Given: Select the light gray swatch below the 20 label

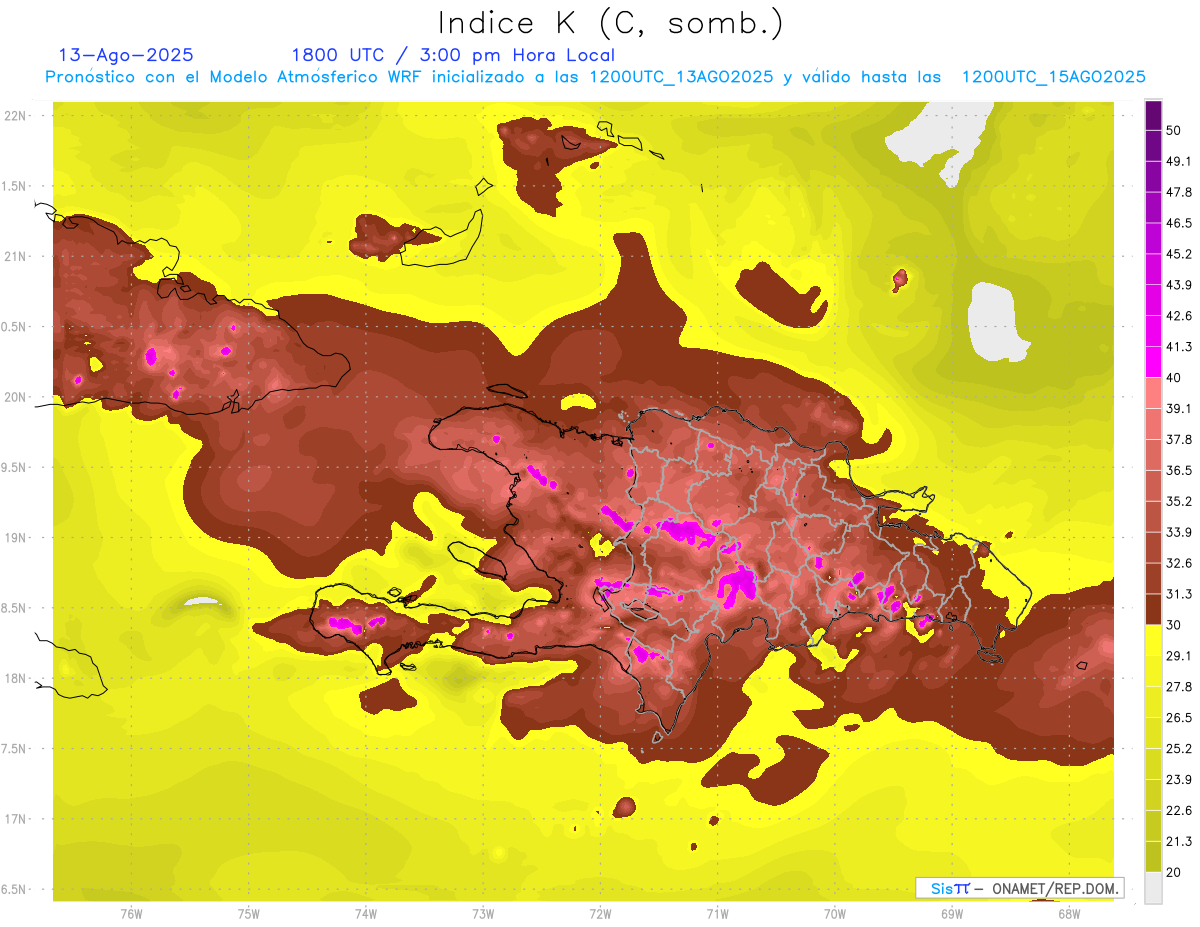Looking at the screenshot, I should (x=1153, y=888).
